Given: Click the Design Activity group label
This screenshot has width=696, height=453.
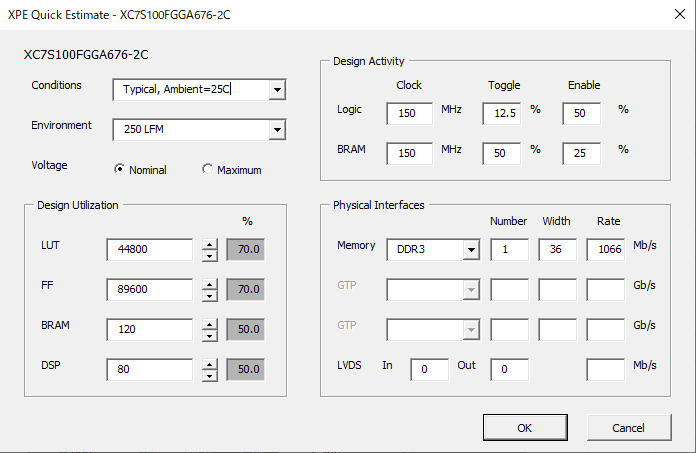Looking at the screenshot, I should 369,61.
